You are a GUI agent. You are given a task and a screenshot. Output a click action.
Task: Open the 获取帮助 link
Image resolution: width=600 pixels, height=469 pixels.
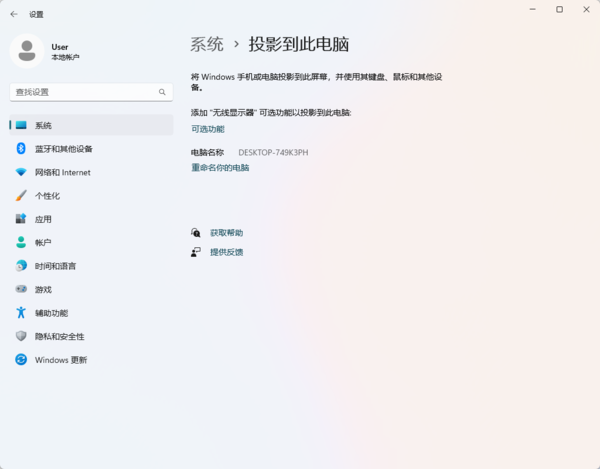click(227, 233)
